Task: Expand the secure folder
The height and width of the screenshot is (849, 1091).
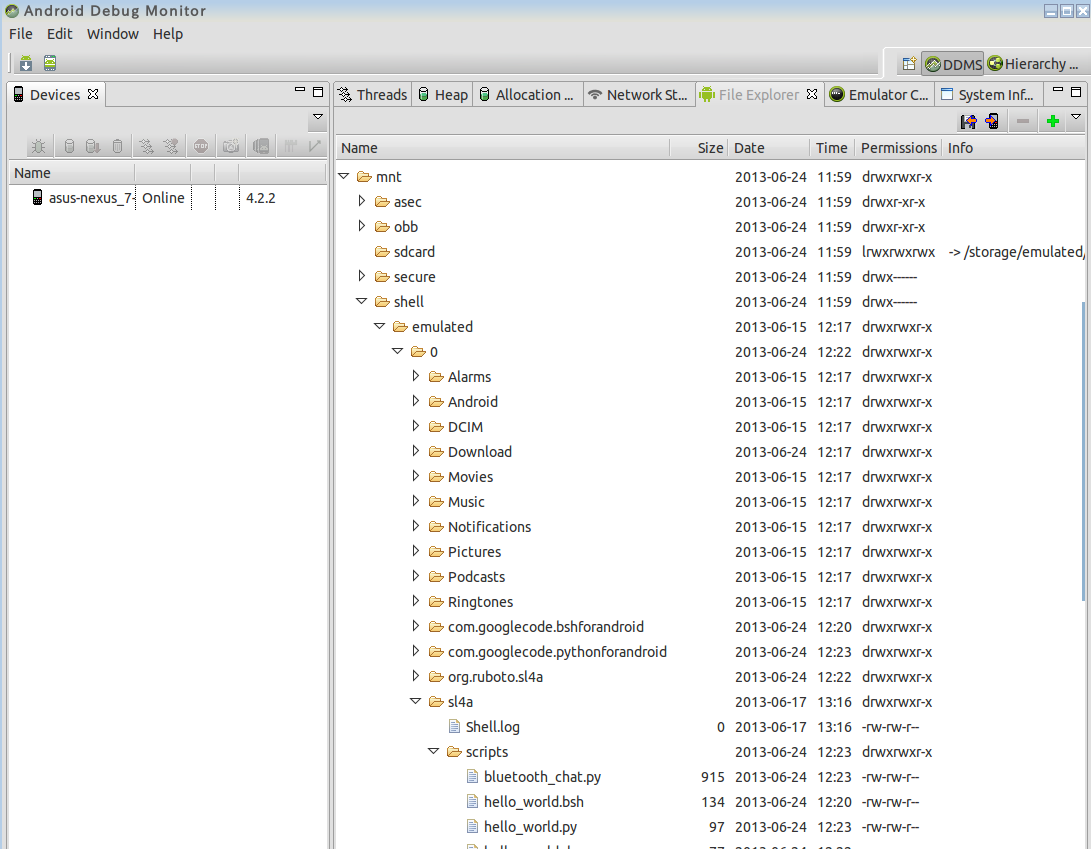Action: [362, 276]
